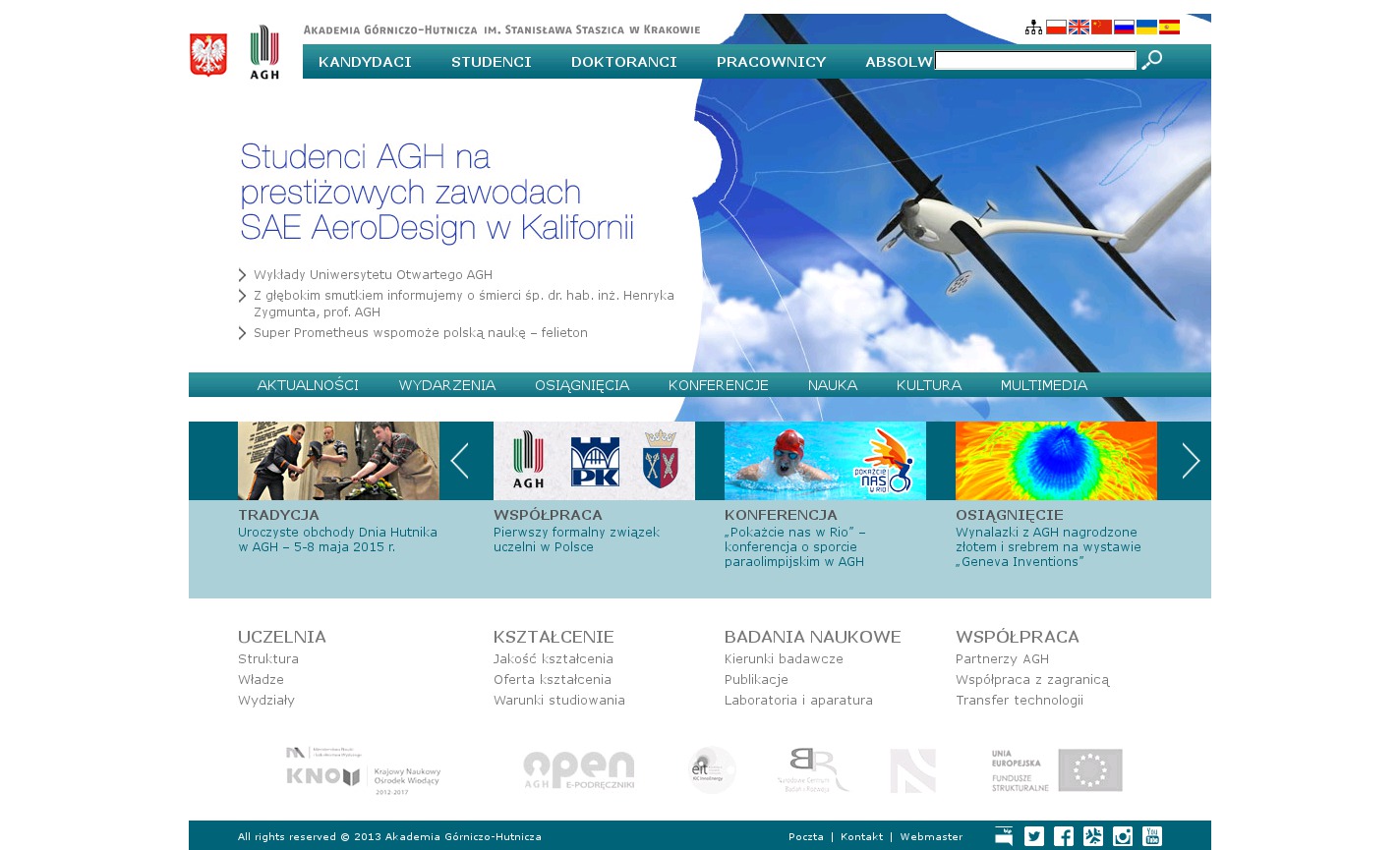Open Pierwszy formalny związek uczelni link
The image size is (1400, 850).
(576, 539)
